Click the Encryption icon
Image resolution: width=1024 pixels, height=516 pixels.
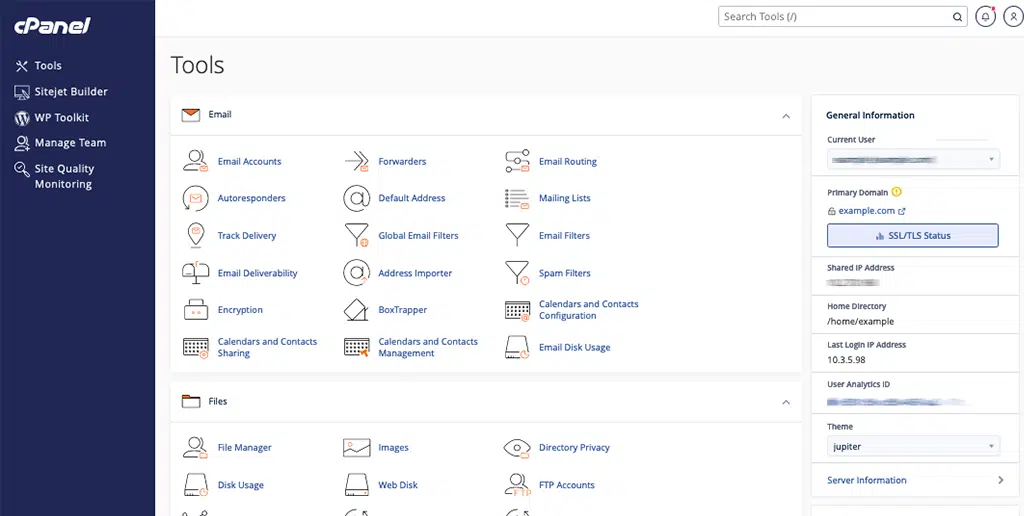pos(196,310)
